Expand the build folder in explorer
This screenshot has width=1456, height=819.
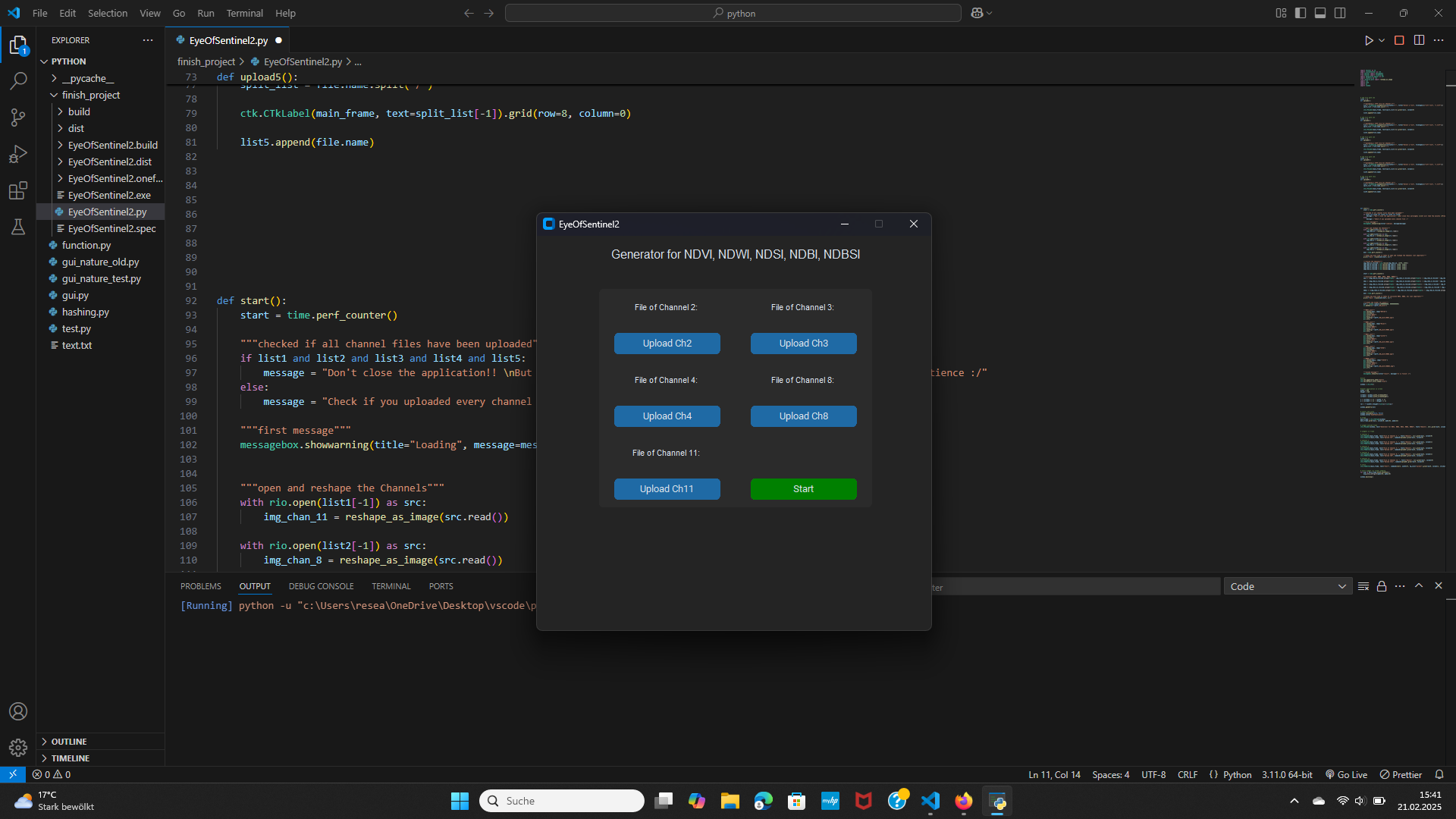click(79, 111)
